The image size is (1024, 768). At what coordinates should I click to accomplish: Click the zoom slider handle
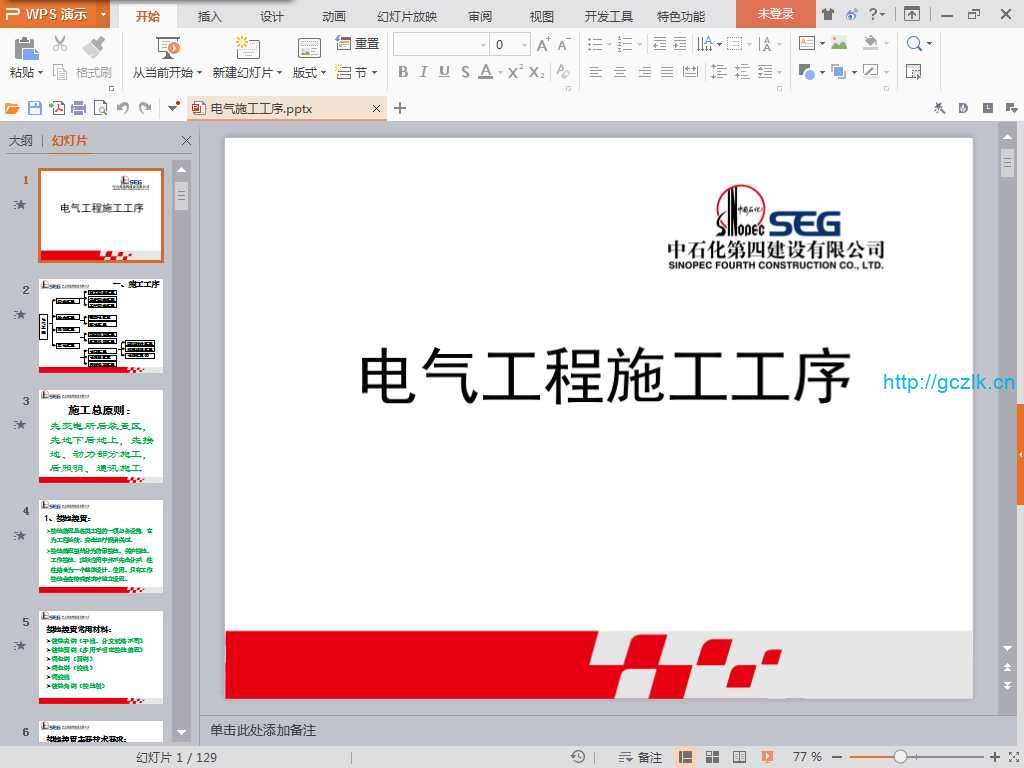pyautogui.click(x=900, y=757)
